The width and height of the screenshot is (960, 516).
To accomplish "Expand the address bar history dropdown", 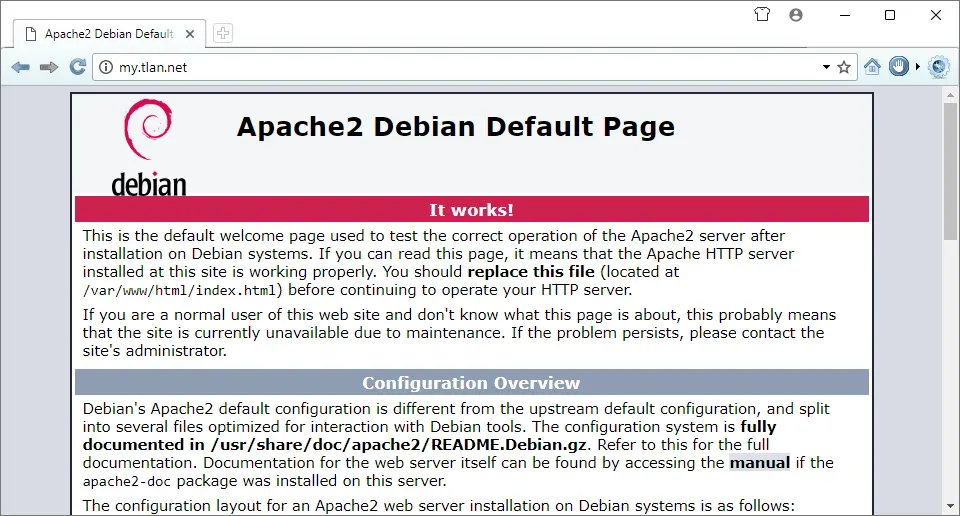I will pos(826,67).
